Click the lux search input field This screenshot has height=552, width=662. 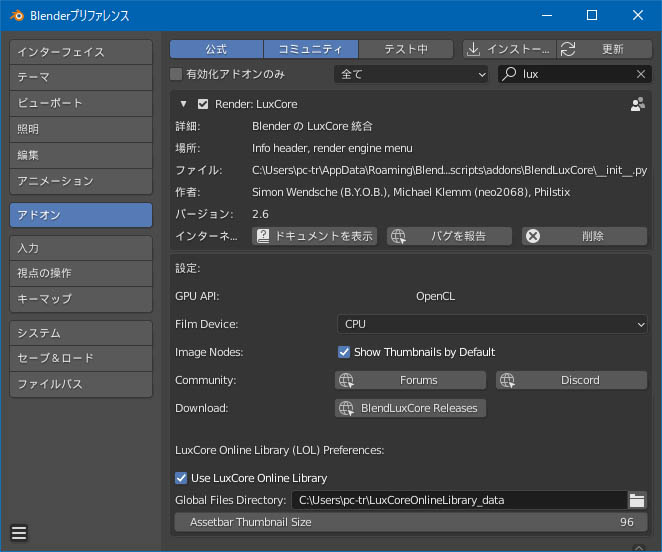click(x=575, y=74)
